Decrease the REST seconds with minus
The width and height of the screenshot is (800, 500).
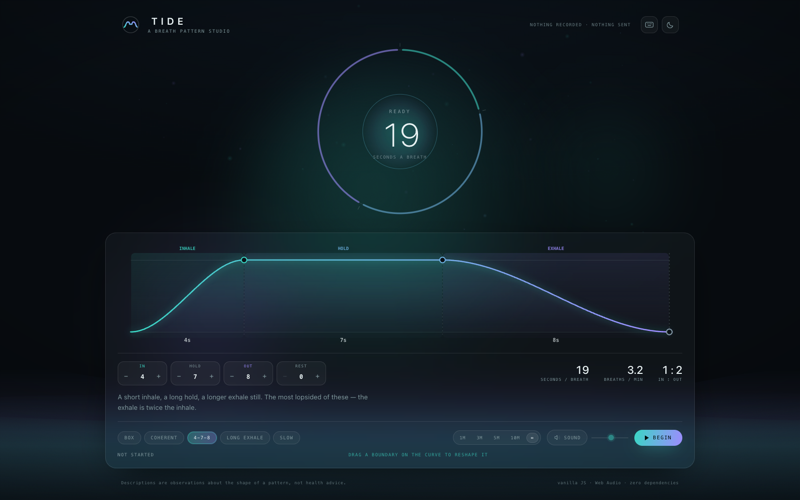285,377
